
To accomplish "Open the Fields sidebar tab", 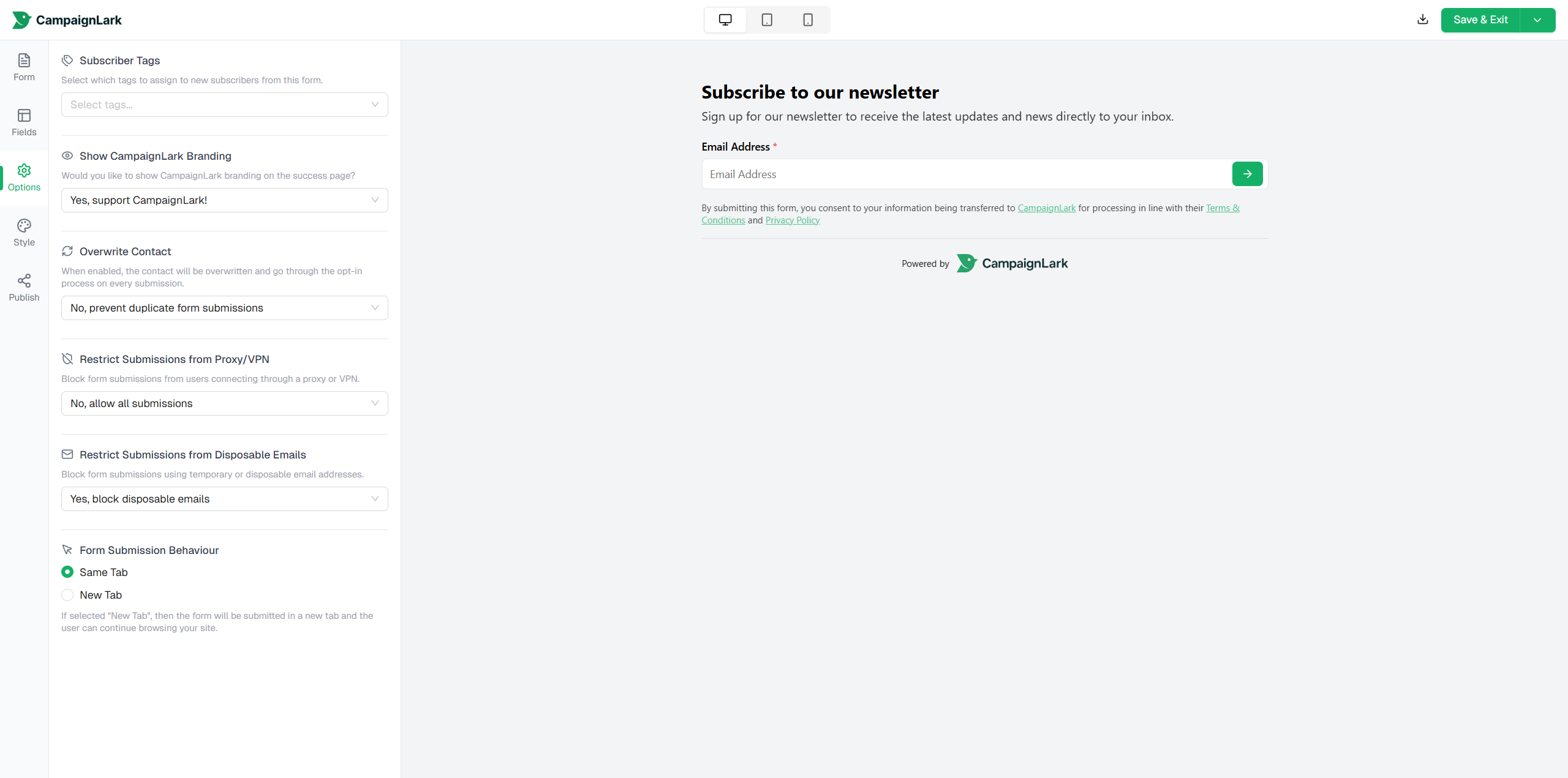I will point(24,122).
